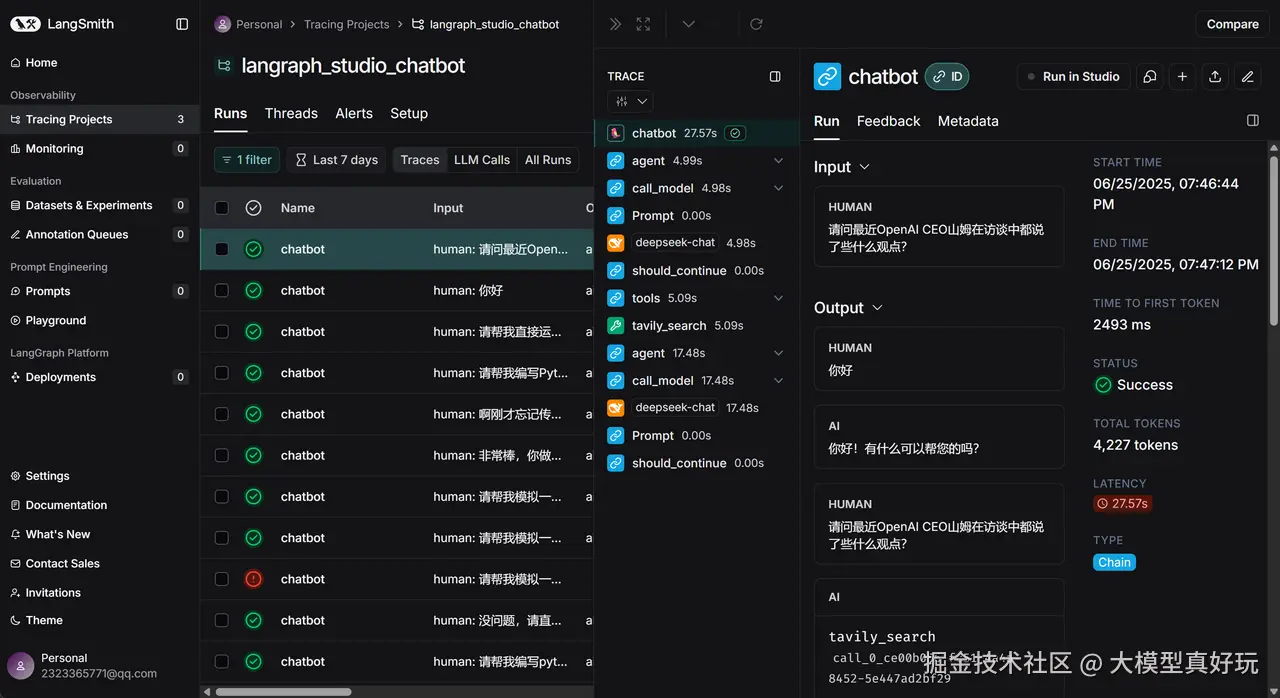Collapse the tools node in trace tree
The width and height of the screenshot is (1280, 698).
pyautogui.click(x=778, y=298)
